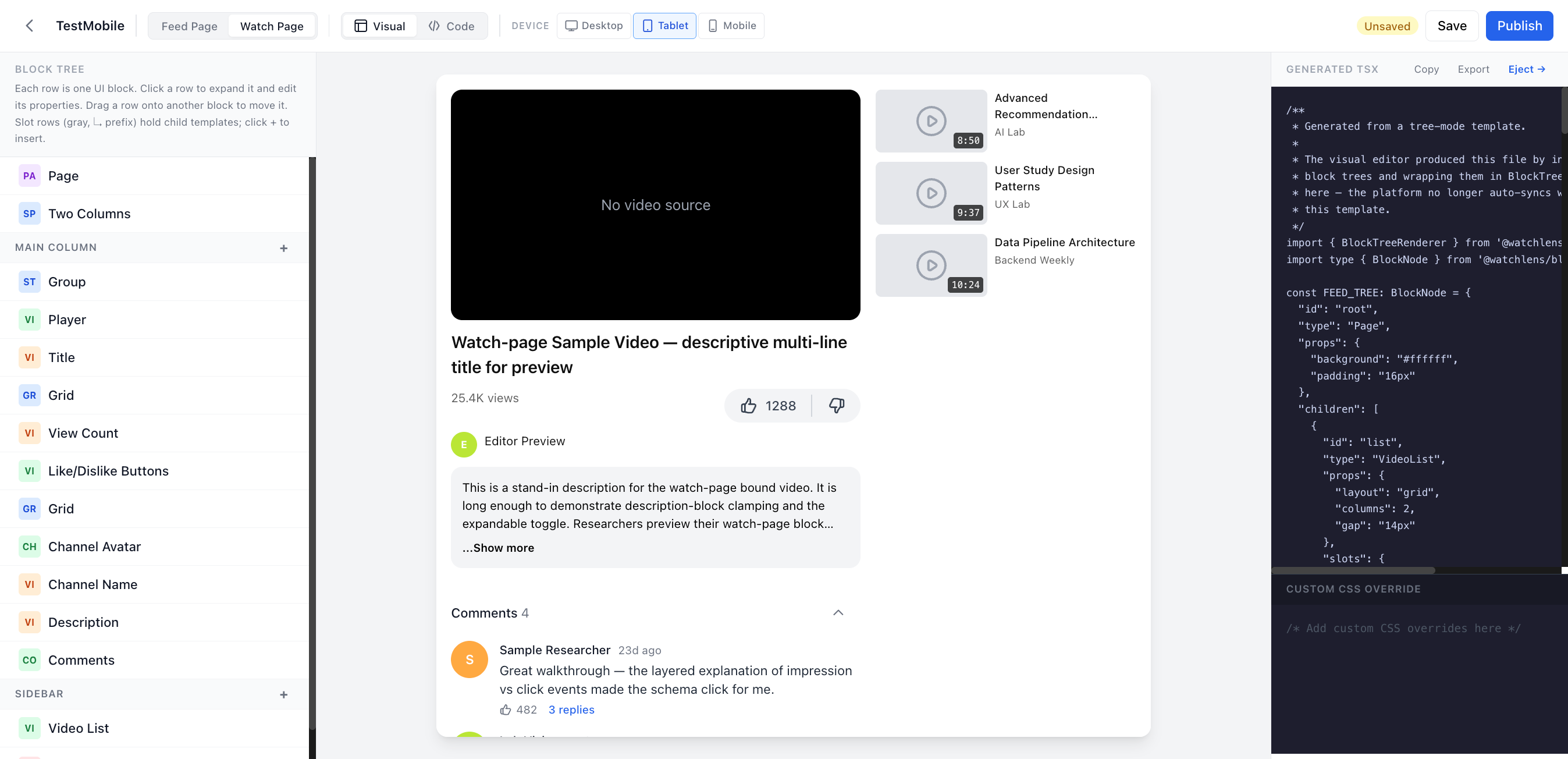1568x759 pixels.
Task: Open the 3 replies link
Action: (x=571, y=710)
